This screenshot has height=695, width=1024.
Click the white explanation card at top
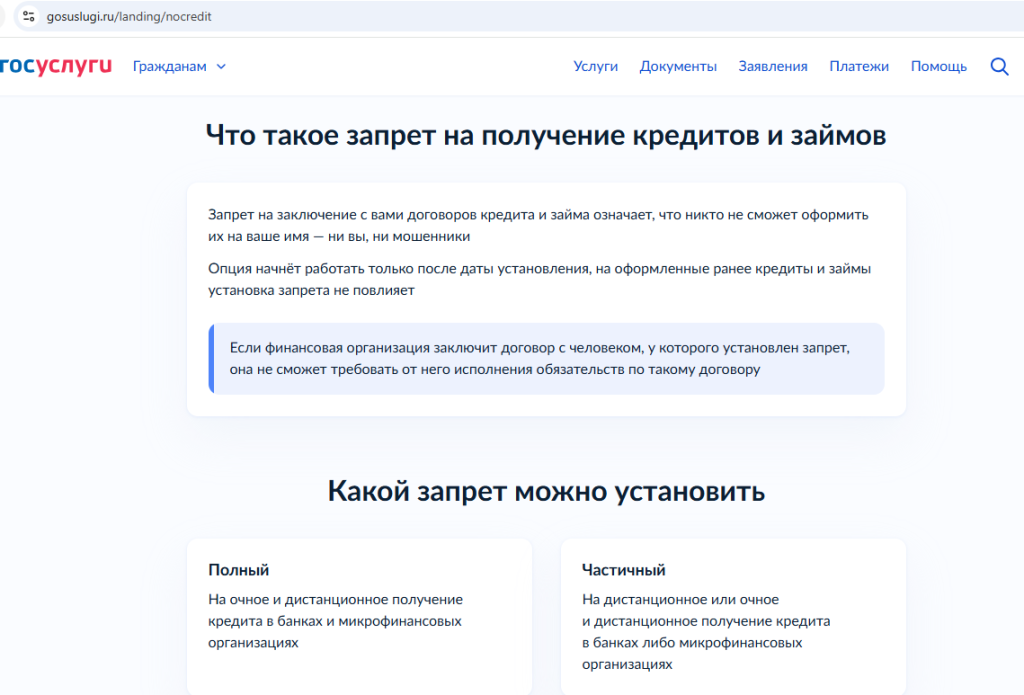(x=547, y=297)
